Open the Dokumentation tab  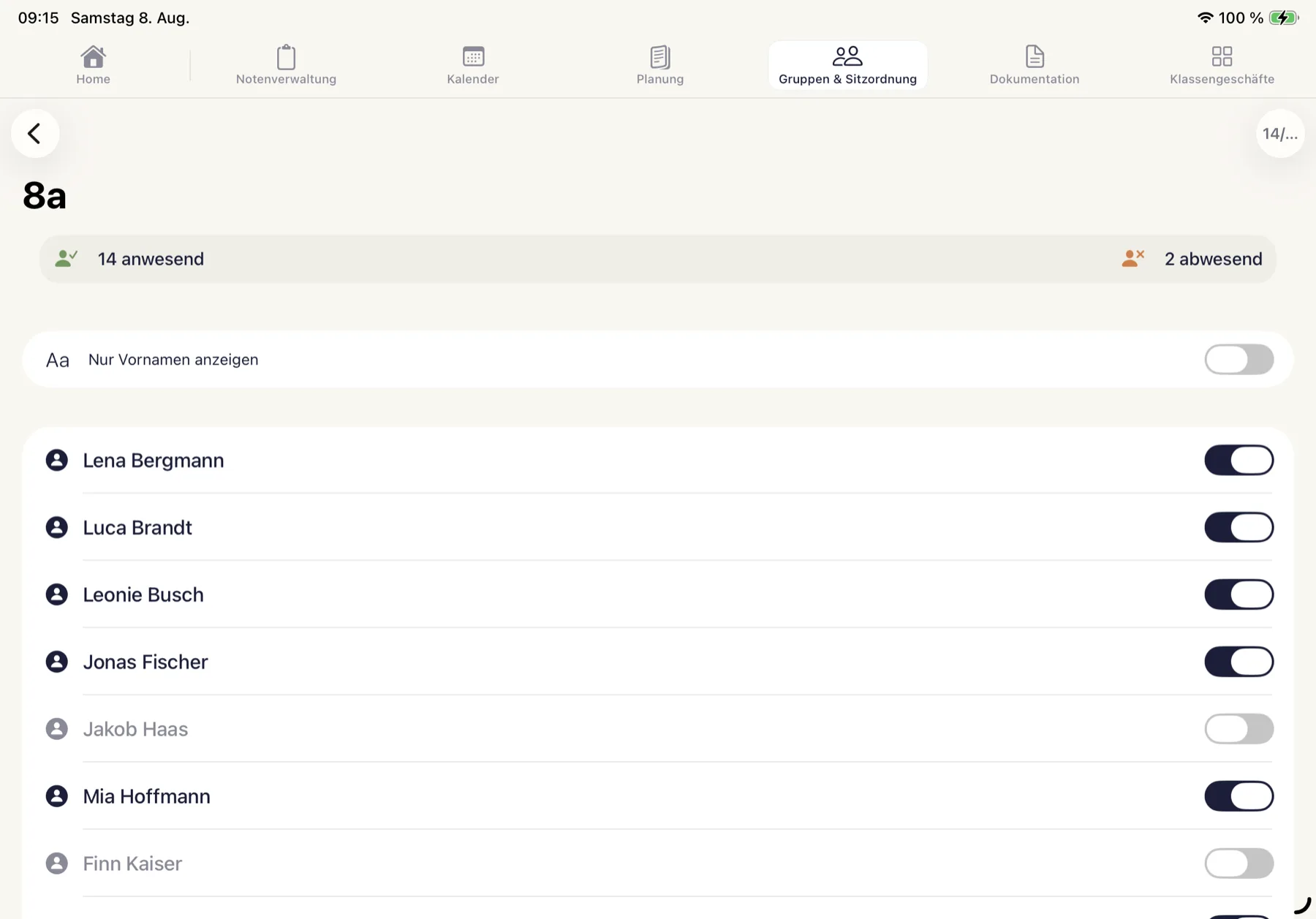[x=1035, y=65]
